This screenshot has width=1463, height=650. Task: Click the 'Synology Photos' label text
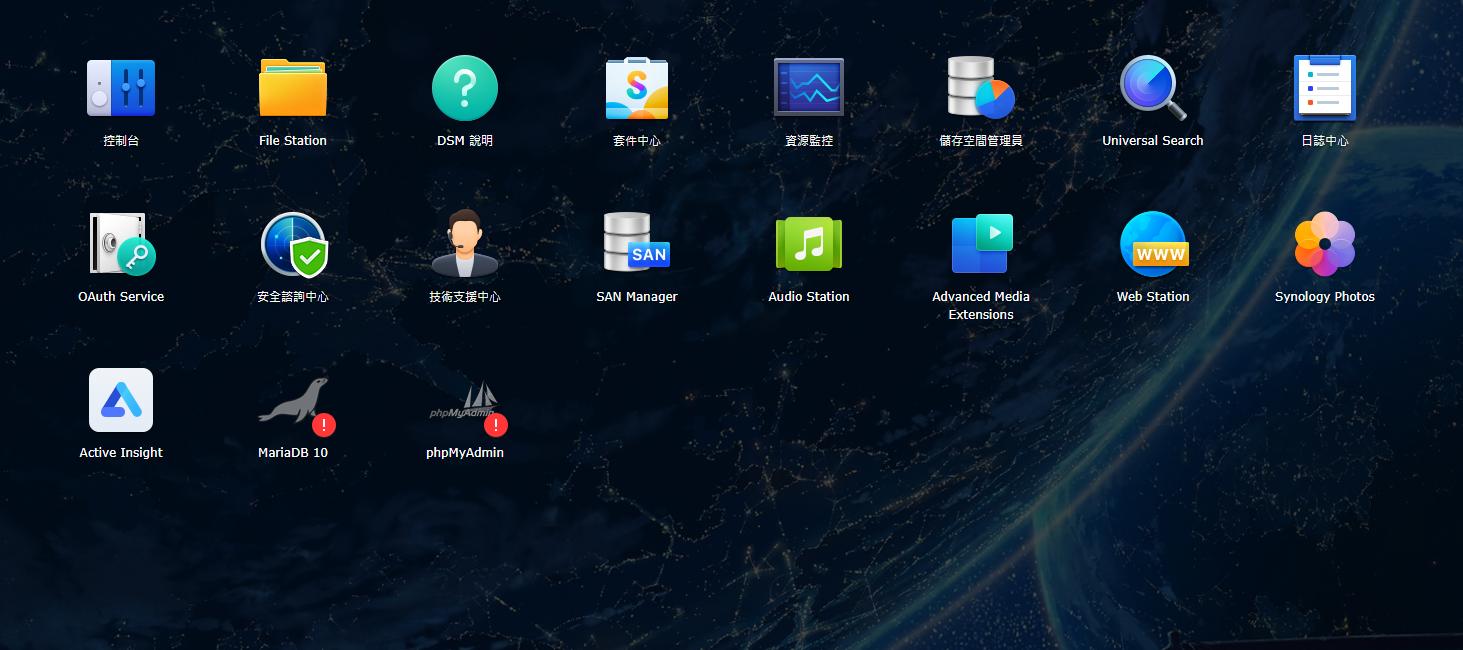coord(1325,297)
